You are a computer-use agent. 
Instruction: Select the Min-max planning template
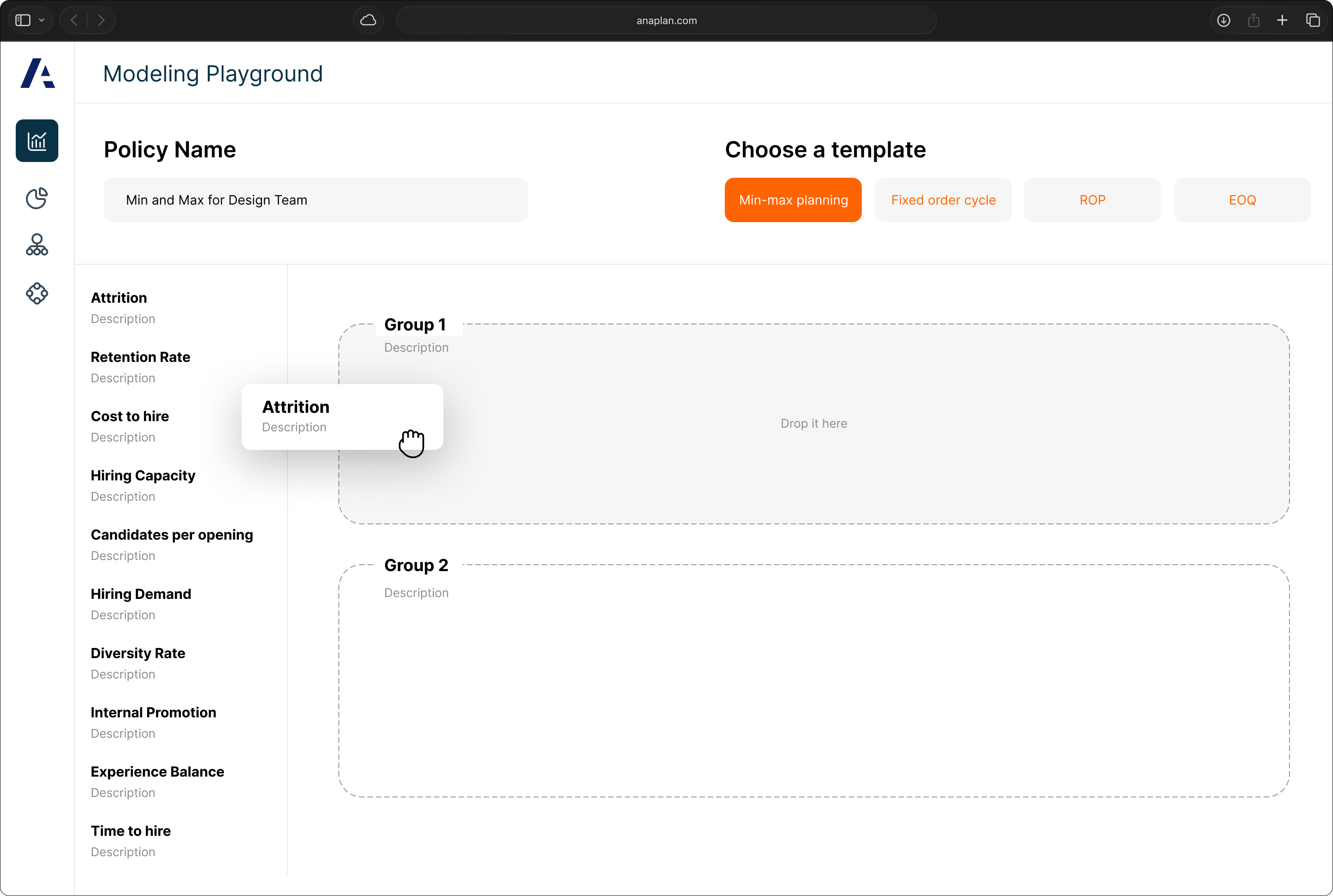click(x=793, y=200)
